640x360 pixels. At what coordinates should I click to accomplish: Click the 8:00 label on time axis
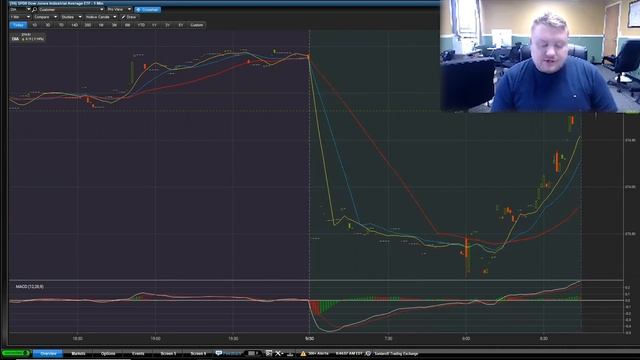pos(466,339)
